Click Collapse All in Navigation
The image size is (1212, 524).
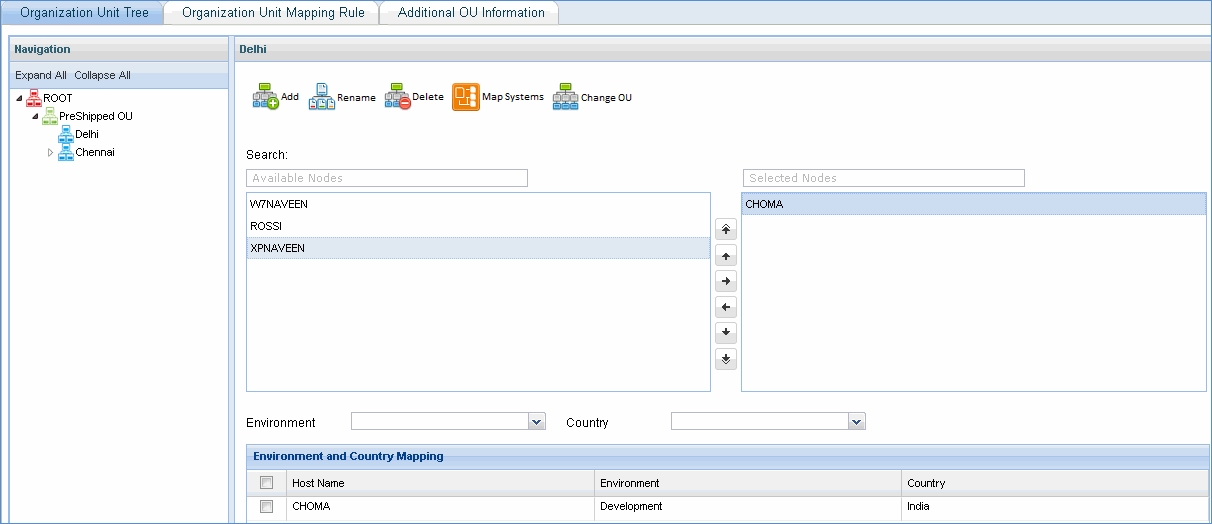pyautogui.click(x=102, y=76)
